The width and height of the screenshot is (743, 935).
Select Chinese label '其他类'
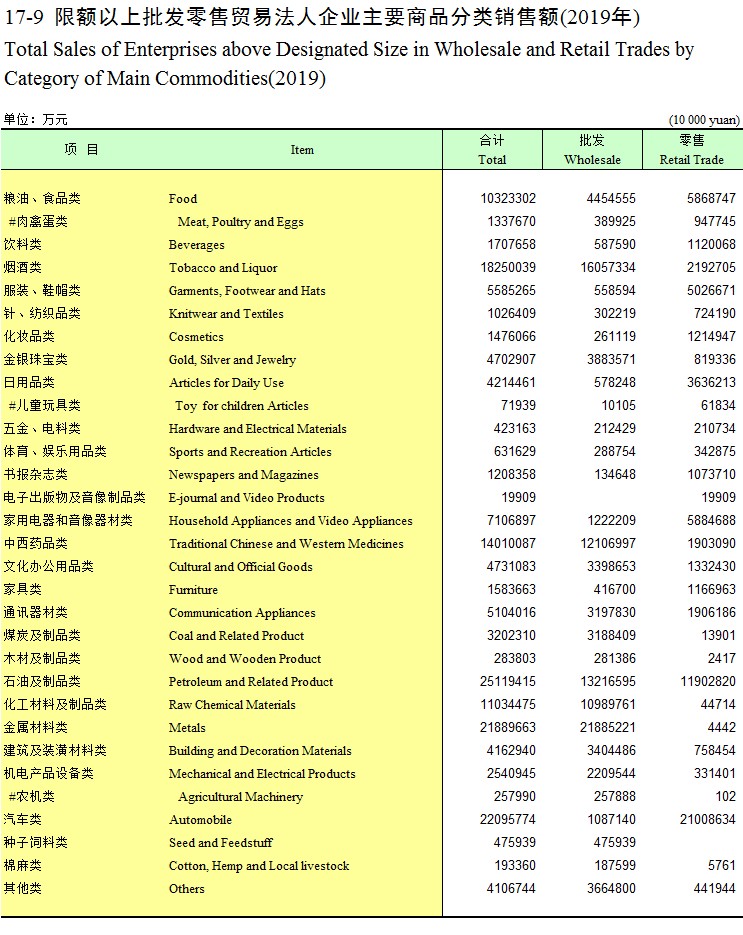tap(23, 888)
